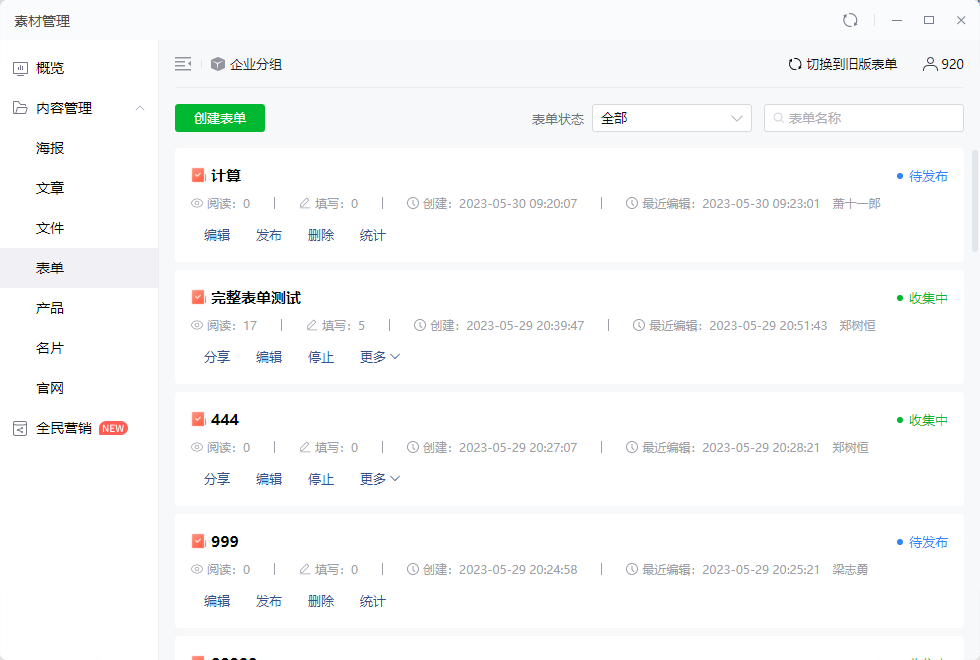980x660 pixels.
Task: Select 产品 in the sidebar
Action: coord(50,308)
